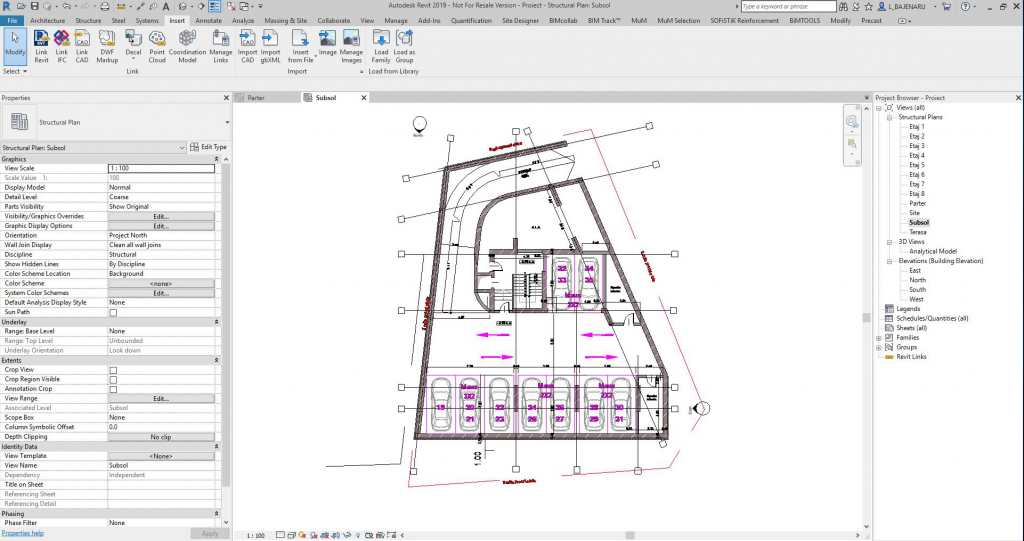The width and height of the screenshot is (1024, 541).
Task: Click the Revit Links icon in browser
Action: coord(889,357)
